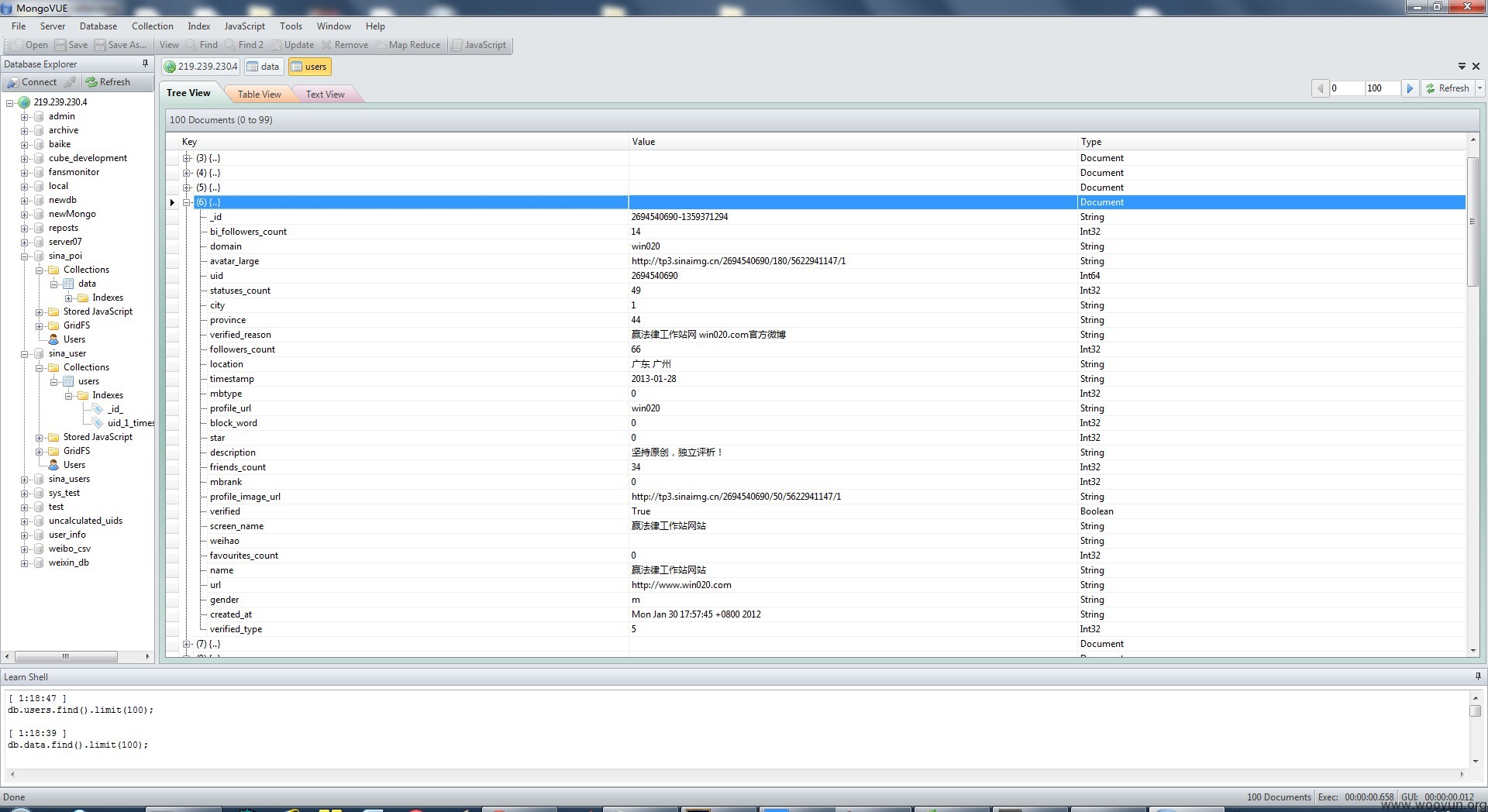Switch to the Text View tab
Viewport: 1488px width, 812px height.
325,95
